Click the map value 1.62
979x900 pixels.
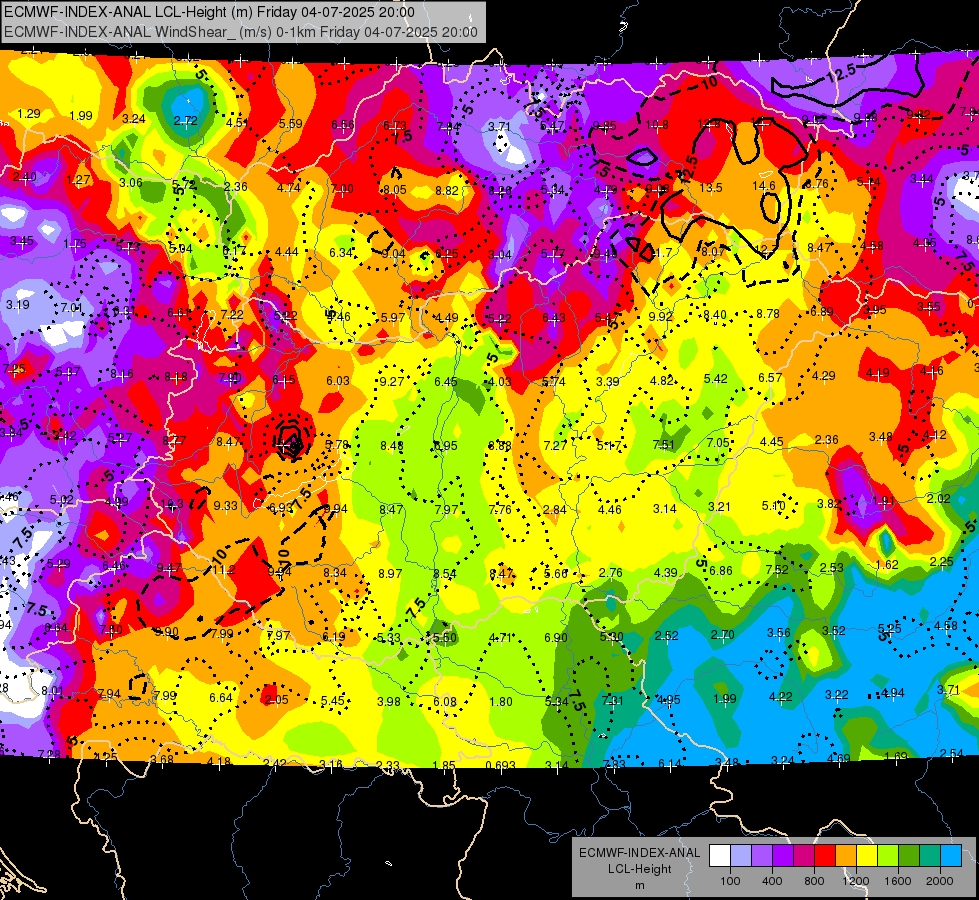pos(887,565)
